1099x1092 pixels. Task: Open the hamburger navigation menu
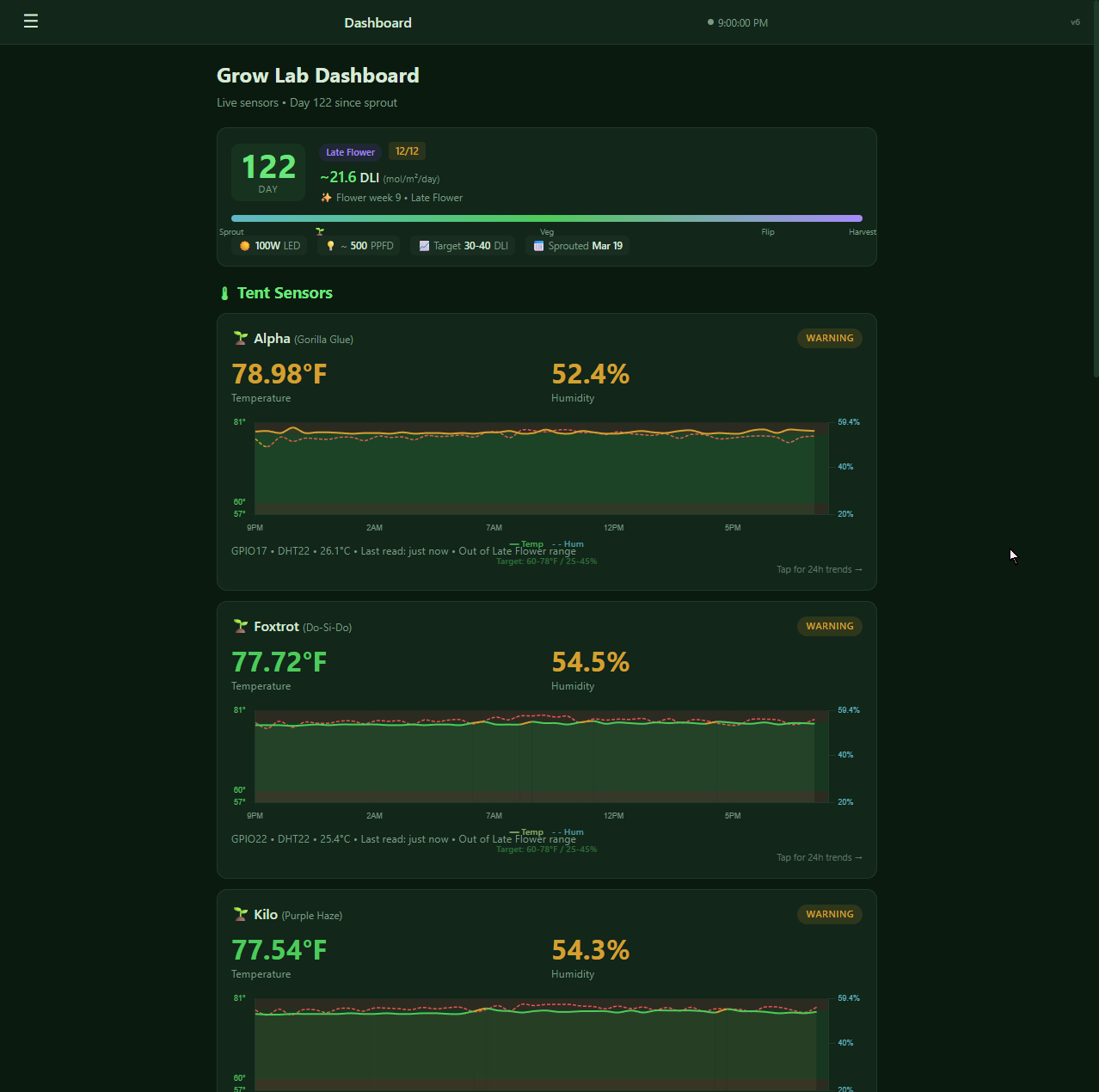(x=31, y=21)
